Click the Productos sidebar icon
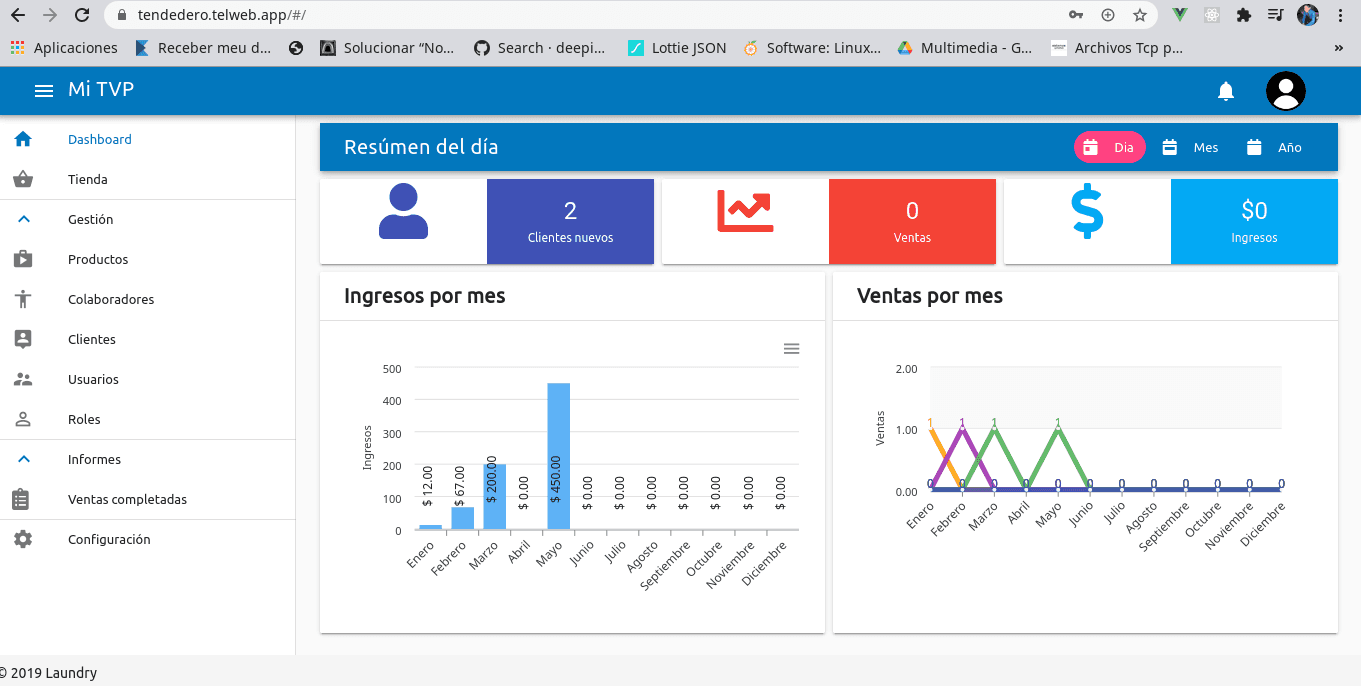This screenshot has width=1361, height=686. pos(23,259)
